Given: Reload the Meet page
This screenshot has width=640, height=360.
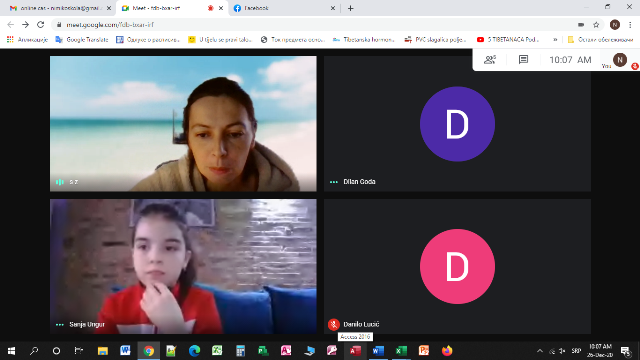Looking at the screenshot, I should tap(40, 24).
